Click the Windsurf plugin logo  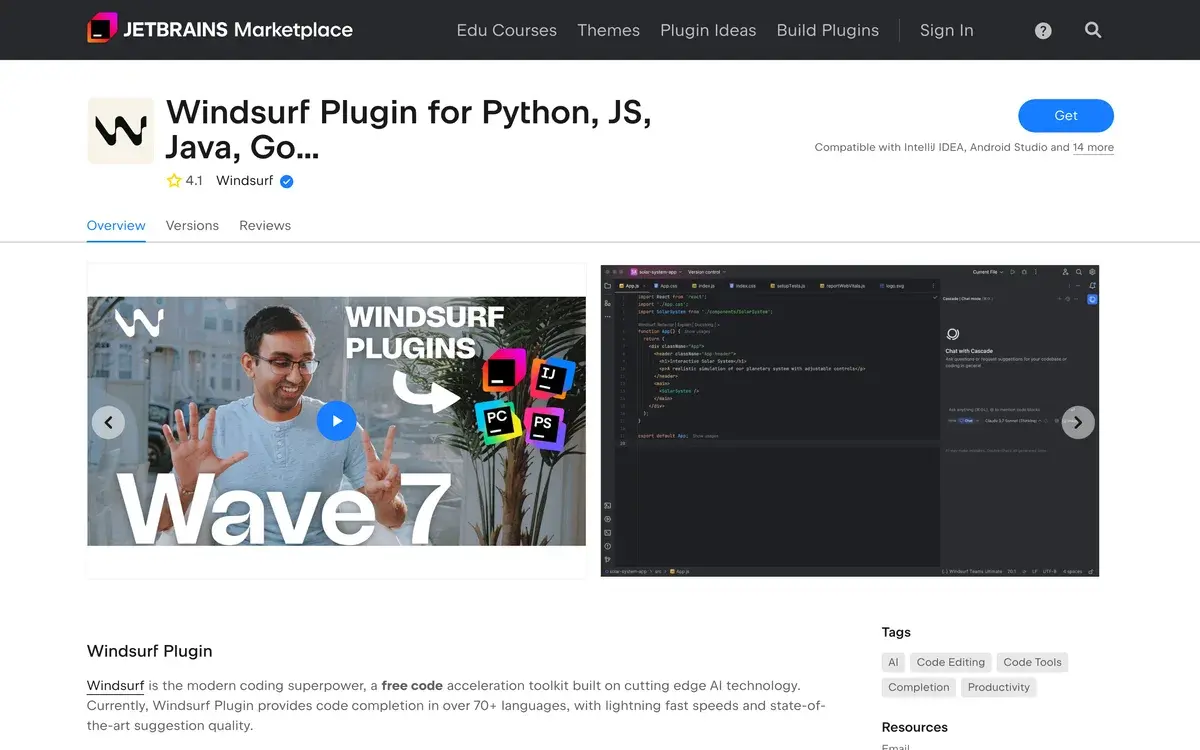[x=121, y=130]
